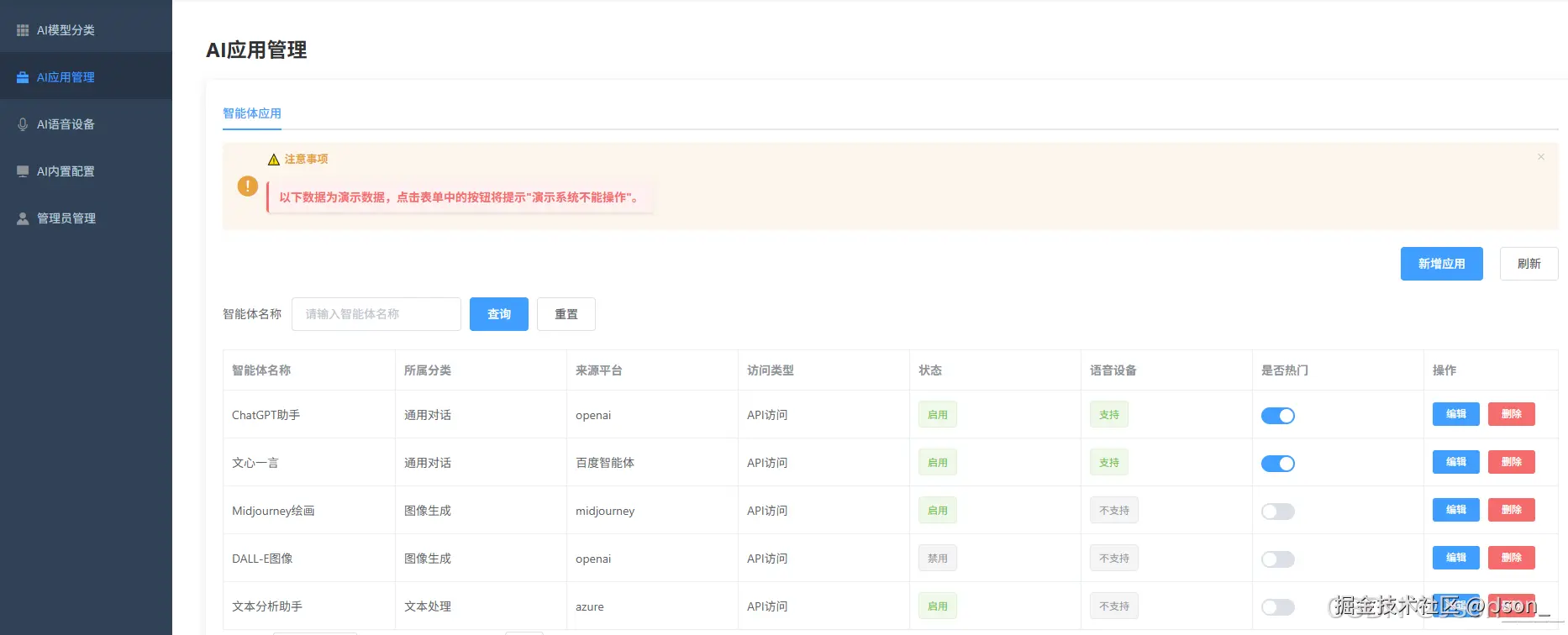The width and height of the screenshot is (1568, 635).
Task: Focus the 智能体名称 input field
Action: (x=376, y=314)
